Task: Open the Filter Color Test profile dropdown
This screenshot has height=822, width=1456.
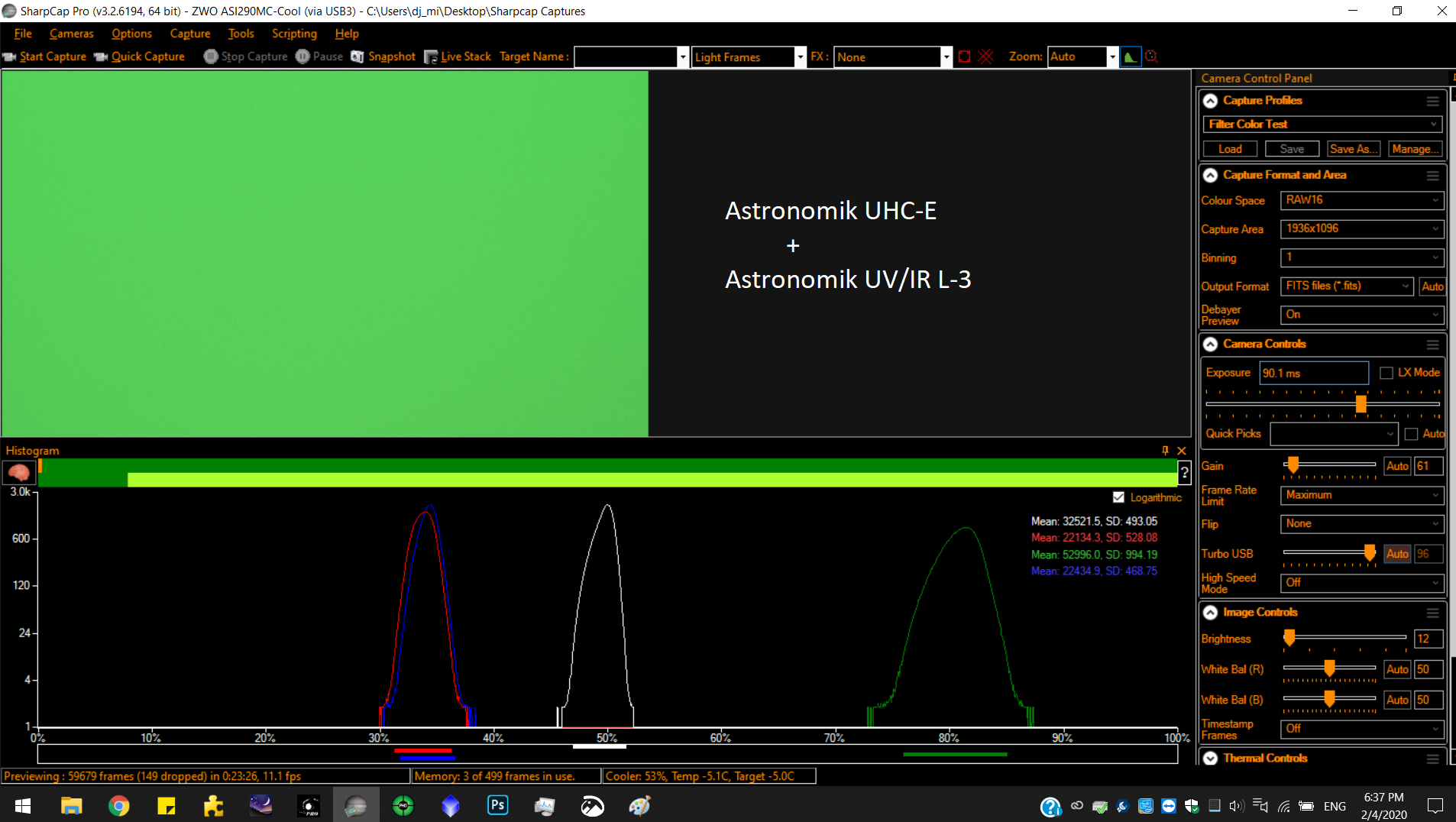Action: pyautogui.click(x=1322, y=124)
